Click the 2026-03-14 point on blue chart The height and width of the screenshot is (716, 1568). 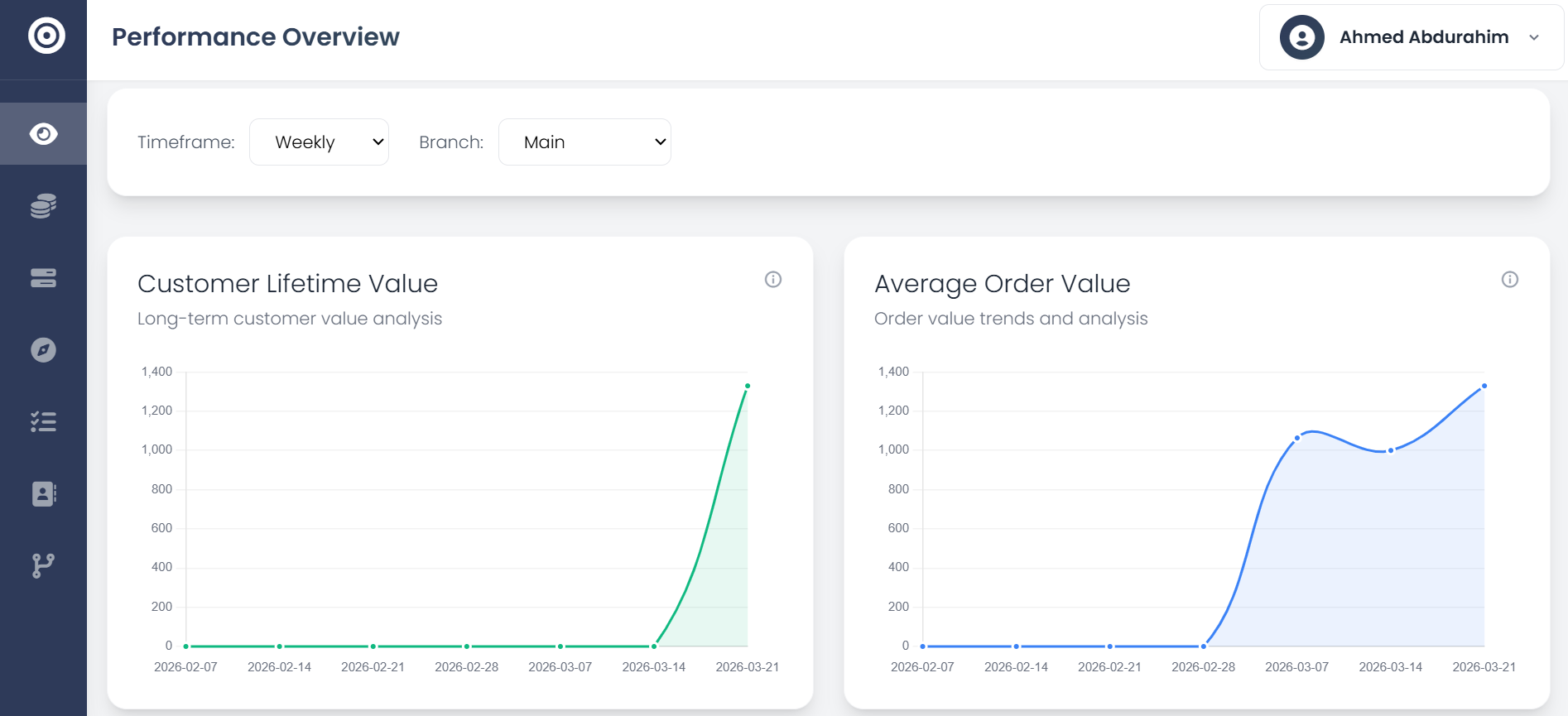click(x=1391, y=450)
